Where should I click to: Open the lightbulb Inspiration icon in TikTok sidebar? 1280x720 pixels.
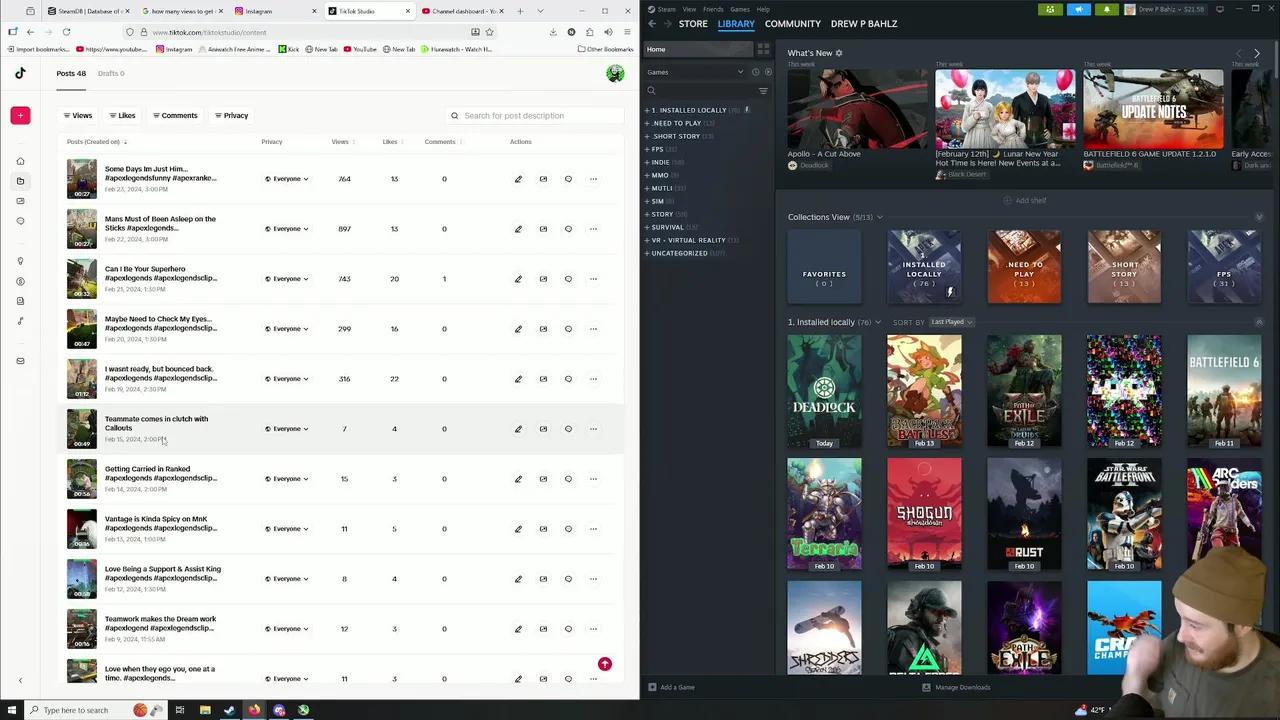coord(20,261)
